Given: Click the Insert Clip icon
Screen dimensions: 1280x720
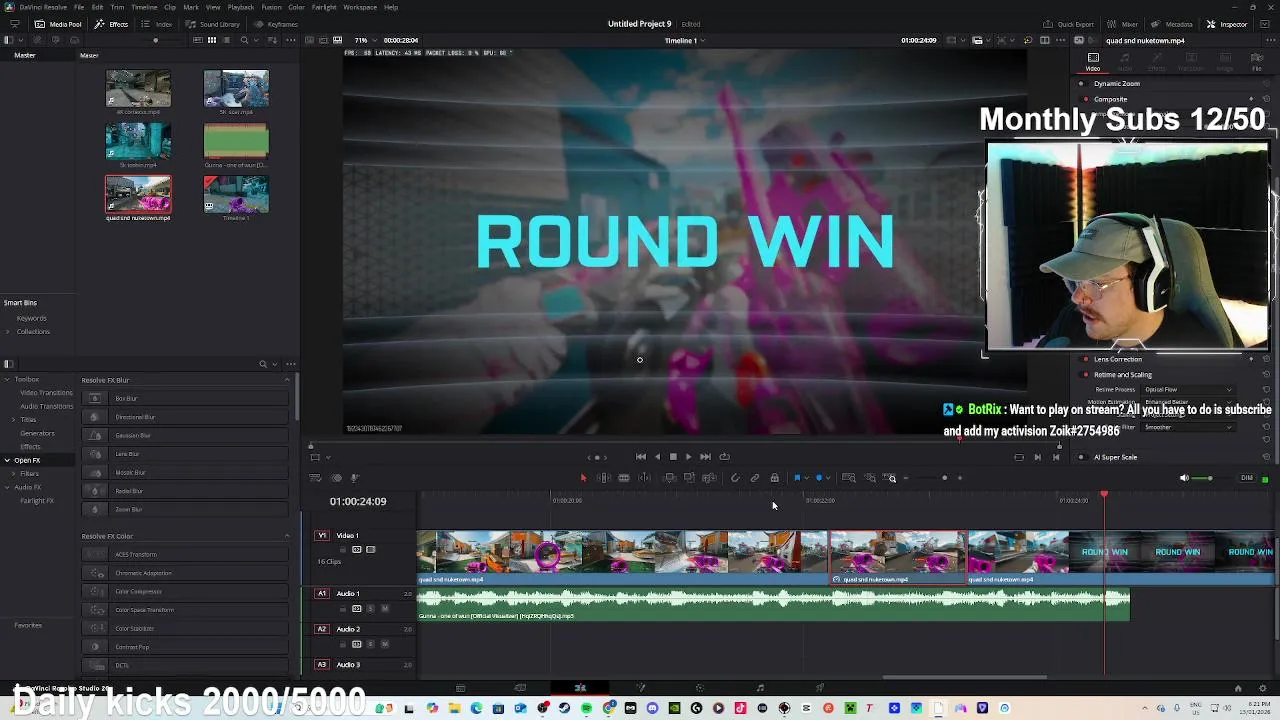Looking at the screenshot, I should [x=671, y=478].
